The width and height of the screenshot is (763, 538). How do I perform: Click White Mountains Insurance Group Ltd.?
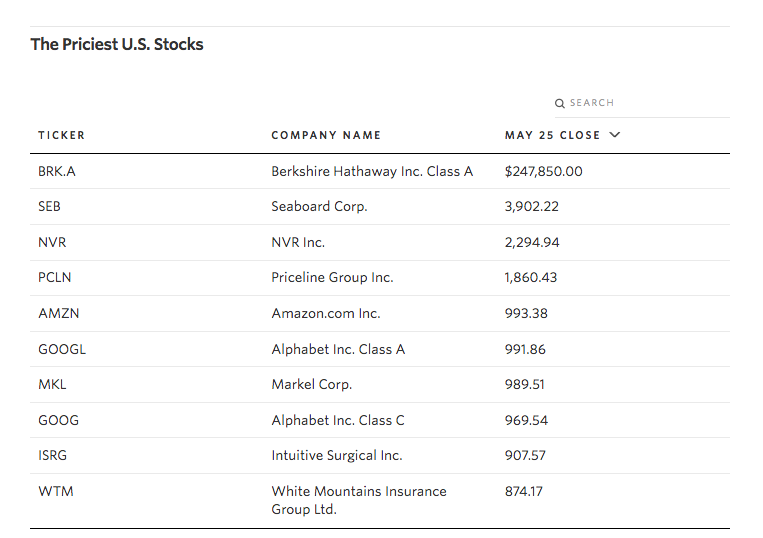(x=359, y=500)
